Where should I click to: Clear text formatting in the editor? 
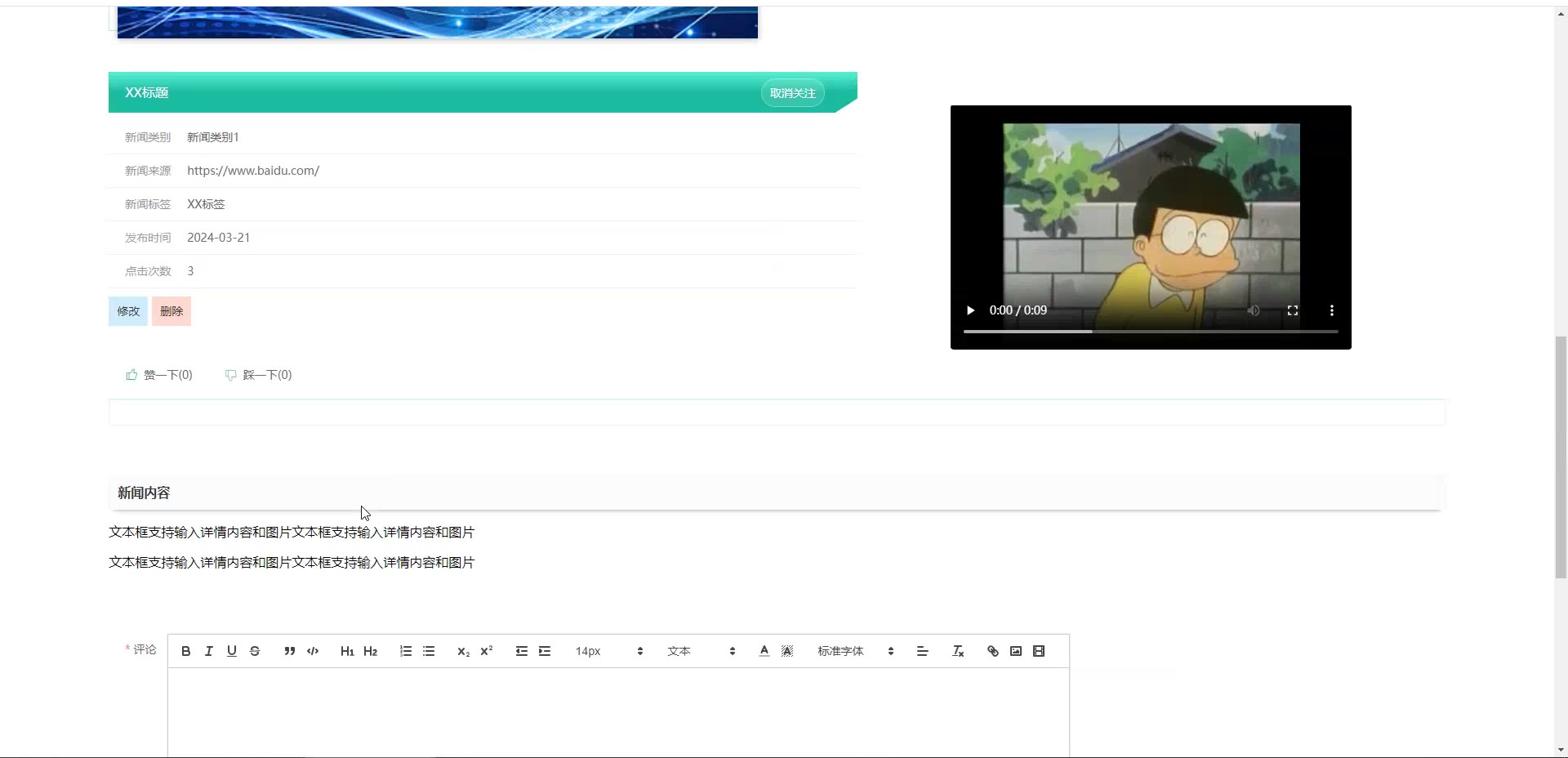(958, 651)
